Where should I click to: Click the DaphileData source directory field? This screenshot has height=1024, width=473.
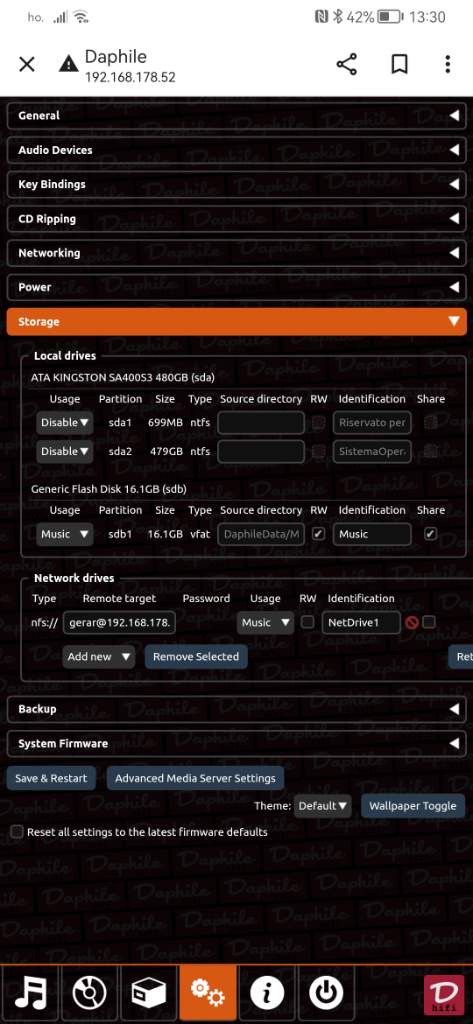pyautogui.click(x=261, y=534)
